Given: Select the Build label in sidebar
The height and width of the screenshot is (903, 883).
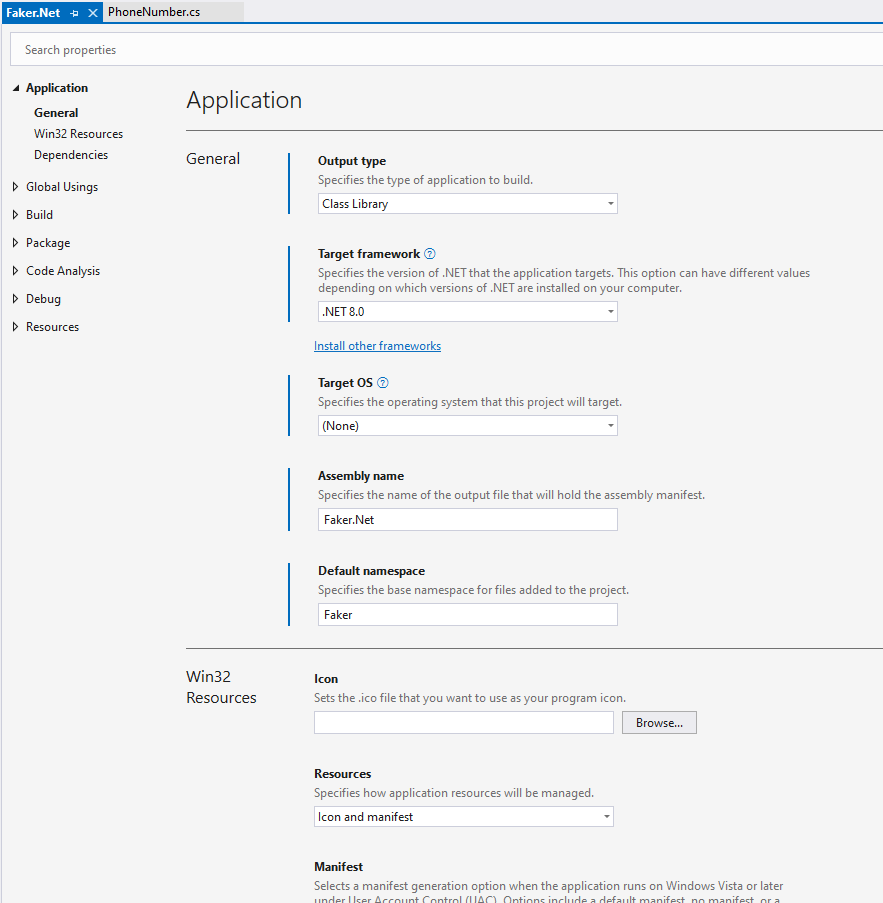Looking at the screenshot, I should tap(39, 215).
